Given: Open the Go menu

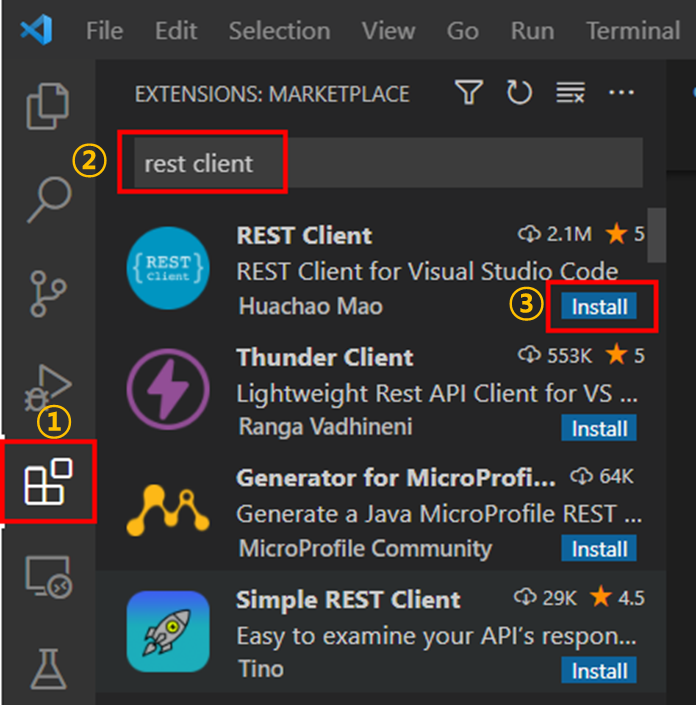Looking at the screenshot, I should [x=463, y=31].
